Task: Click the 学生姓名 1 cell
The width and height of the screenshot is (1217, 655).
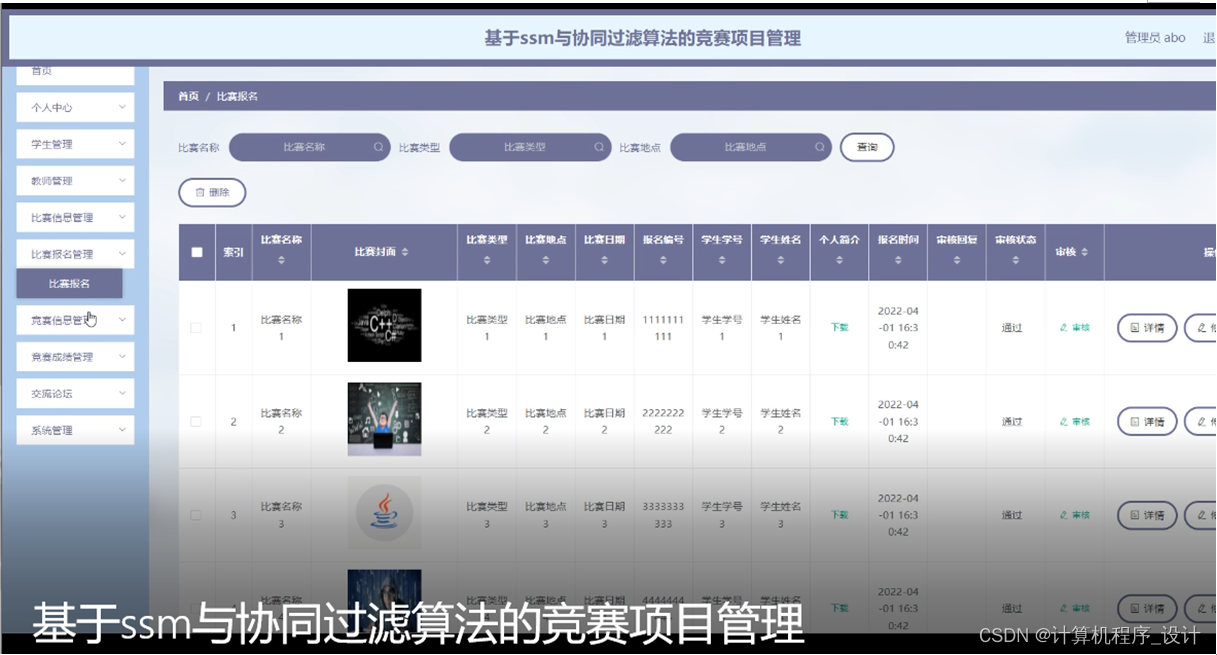Action: (x=780, y=328)
